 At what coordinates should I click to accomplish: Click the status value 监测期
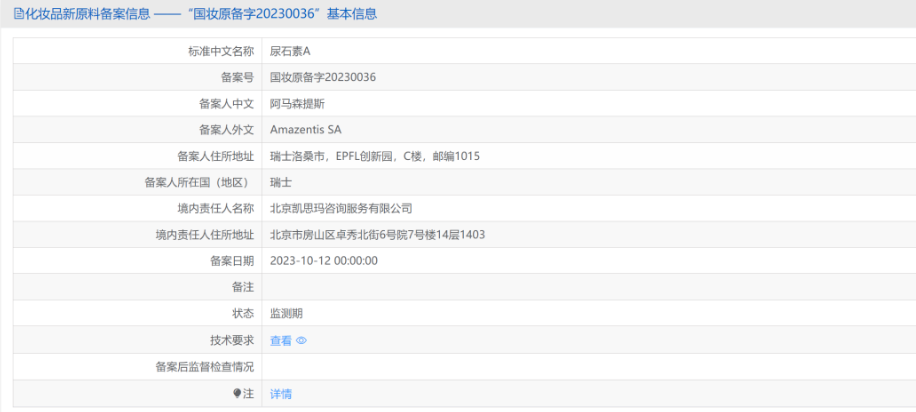(287, 314)
